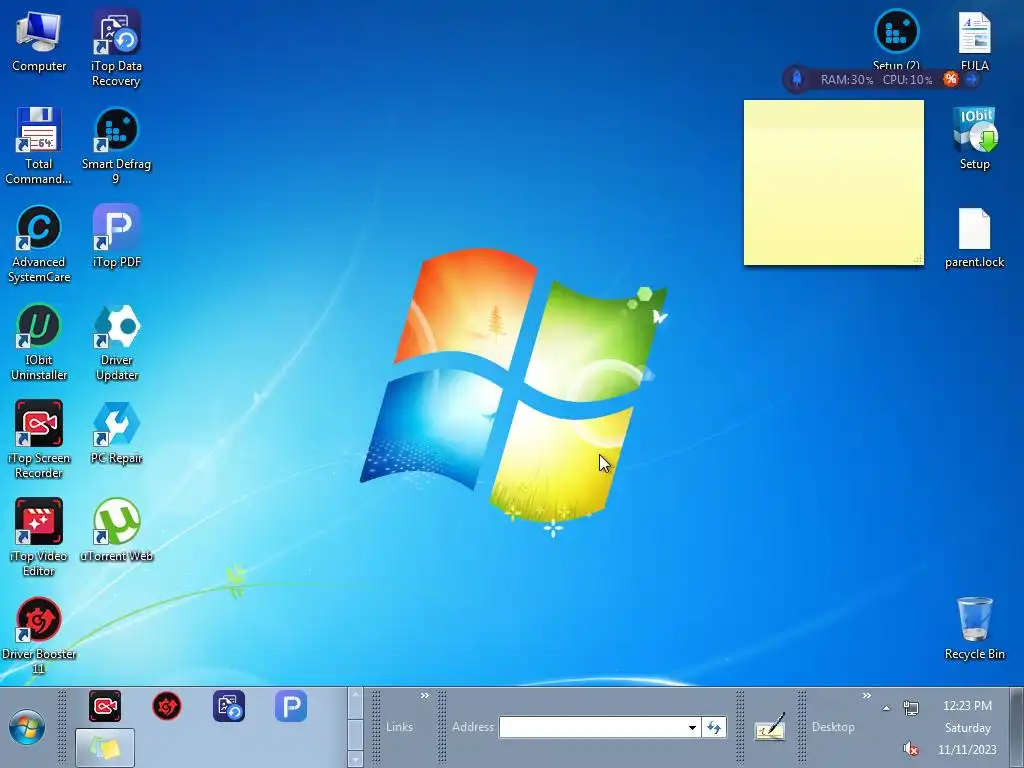Select Smart Defrag 9 desktop shortcut
The image size is (1024, 768).
116,146
